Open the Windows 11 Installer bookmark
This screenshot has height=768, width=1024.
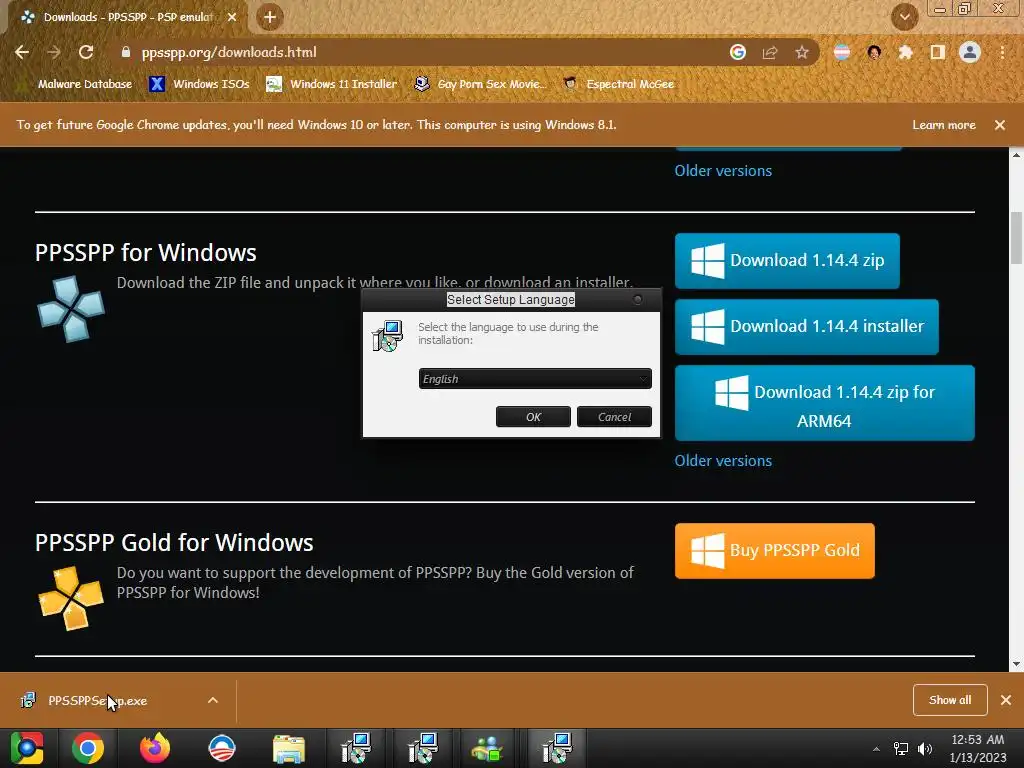[x=331, y=84]
